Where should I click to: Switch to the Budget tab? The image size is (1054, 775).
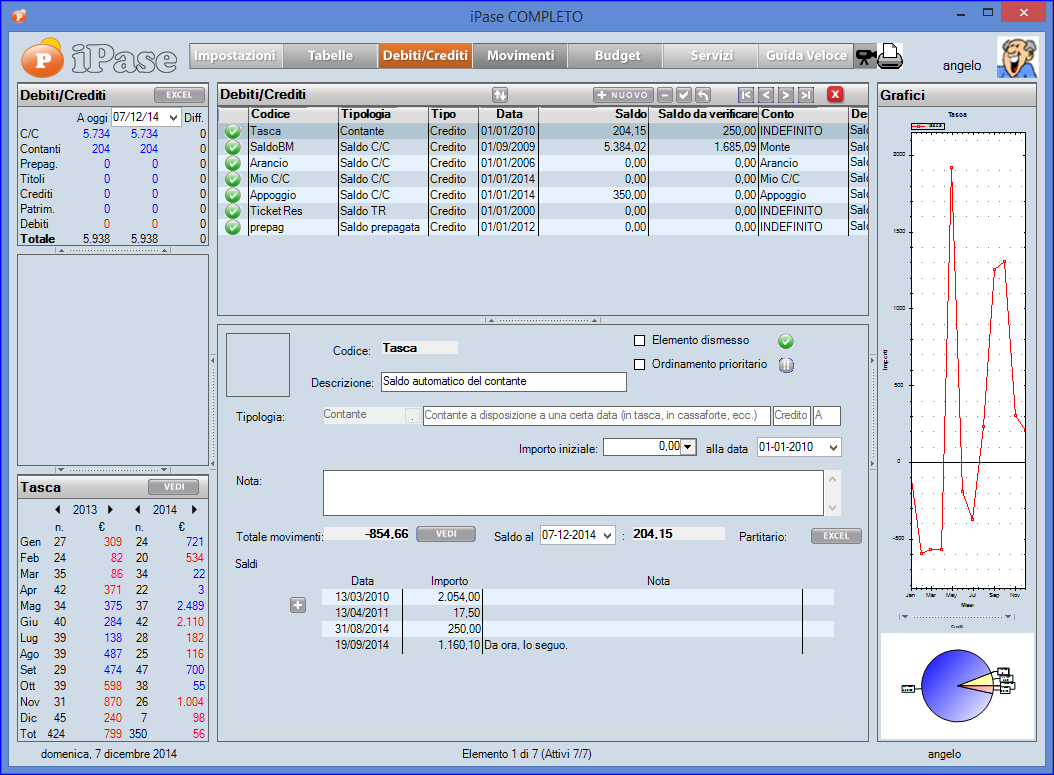(616, 56)
